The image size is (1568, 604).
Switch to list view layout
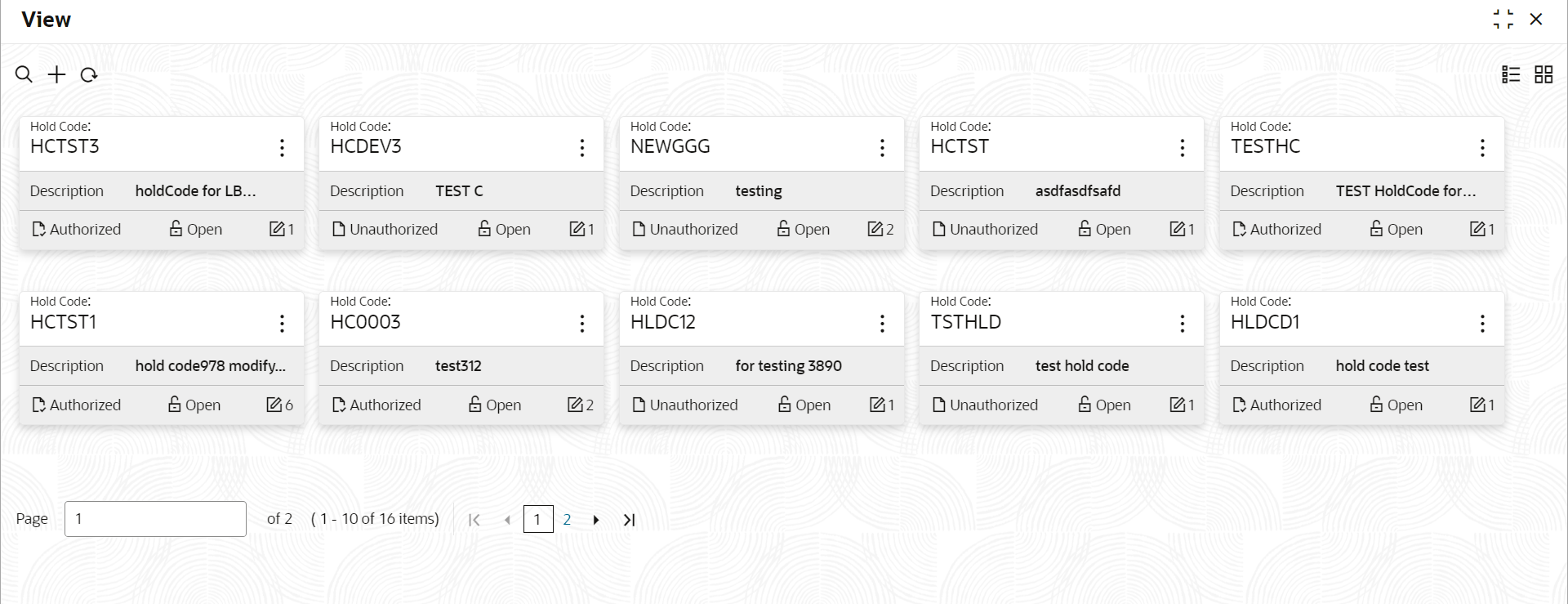pyautogui.click(x=1511, y=74)
